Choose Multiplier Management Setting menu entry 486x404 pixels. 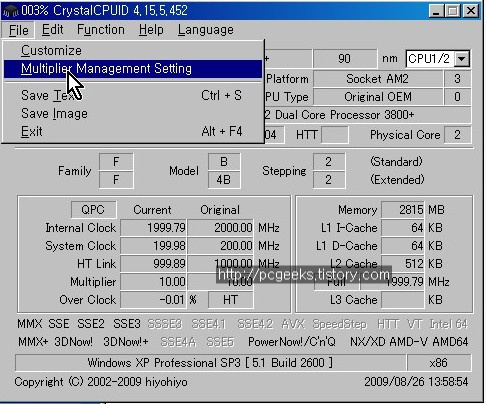[133, 69]
